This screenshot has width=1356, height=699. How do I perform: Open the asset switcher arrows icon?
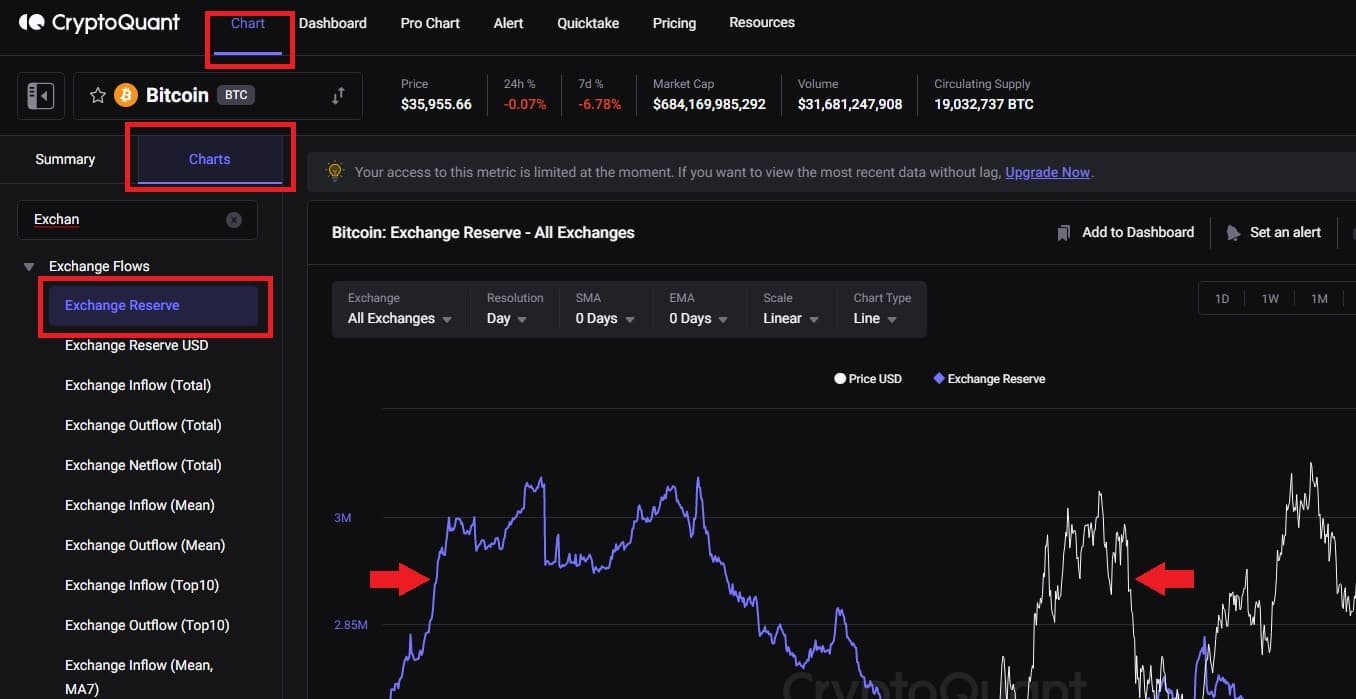(338, 95)
